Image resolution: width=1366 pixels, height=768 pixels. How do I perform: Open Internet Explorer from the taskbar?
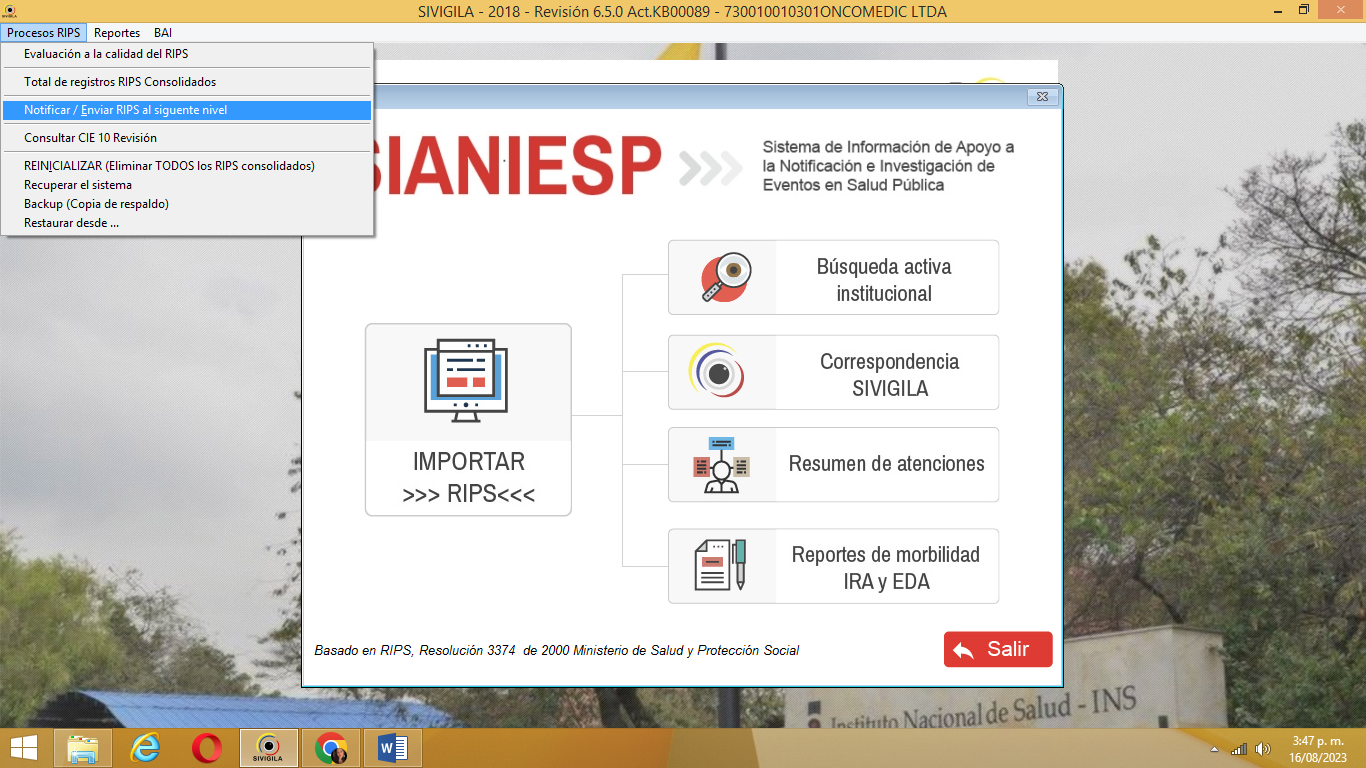(145, 748)
